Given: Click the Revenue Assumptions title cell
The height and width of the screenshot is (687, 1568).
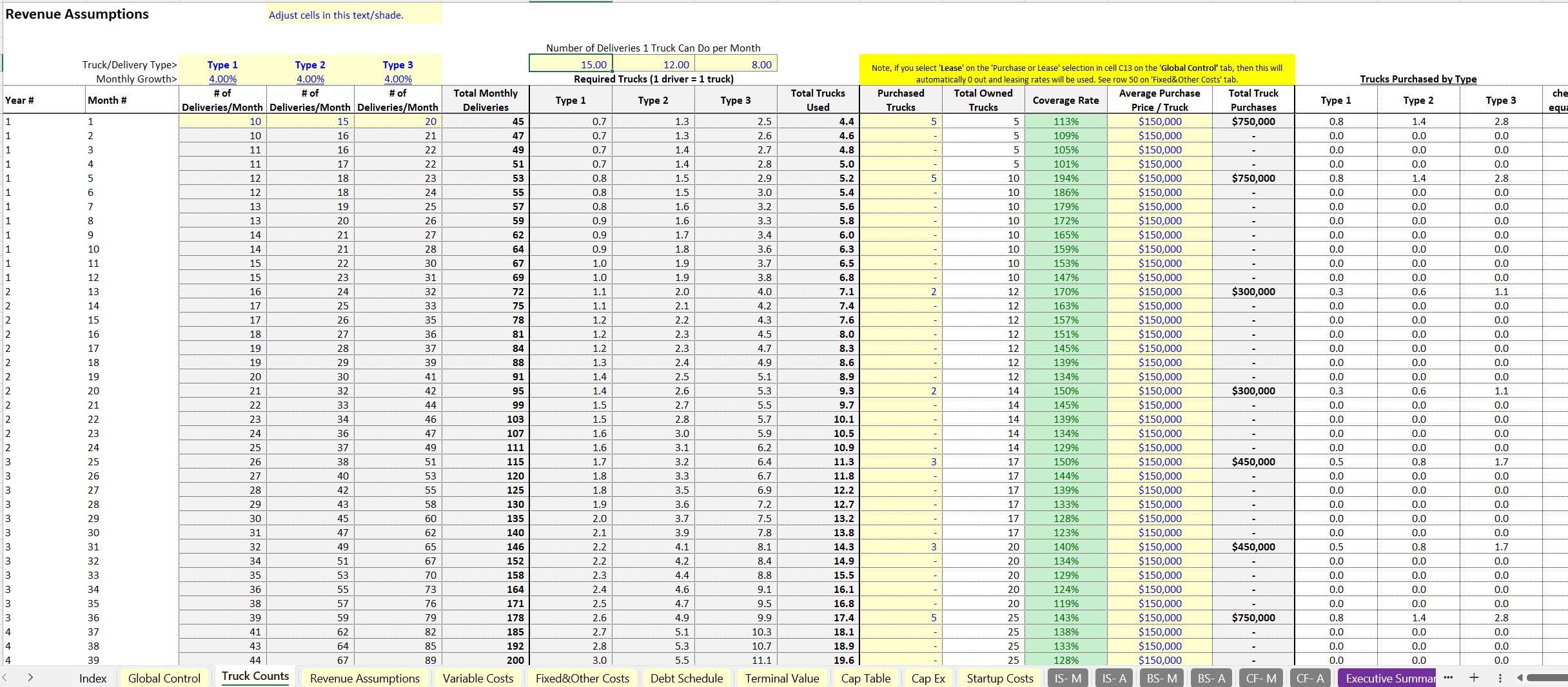Looking at the screenshot, I should pyautogui.click(x=77, y=14).
